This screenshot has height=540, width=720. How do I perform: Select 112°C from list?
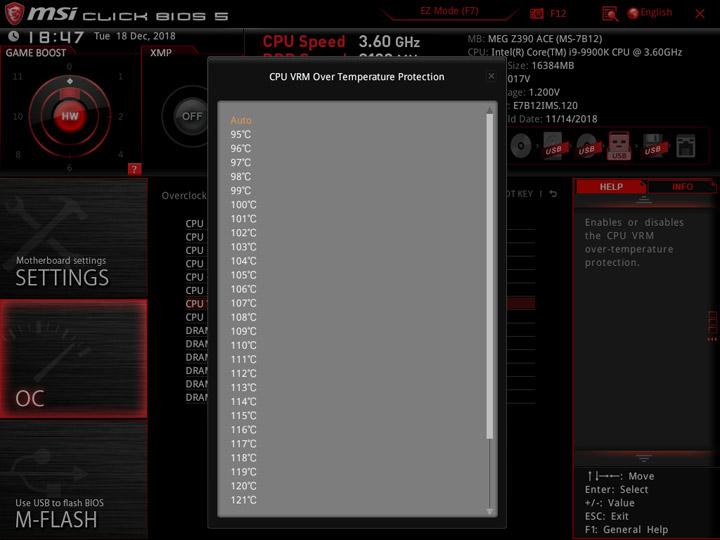243,373
